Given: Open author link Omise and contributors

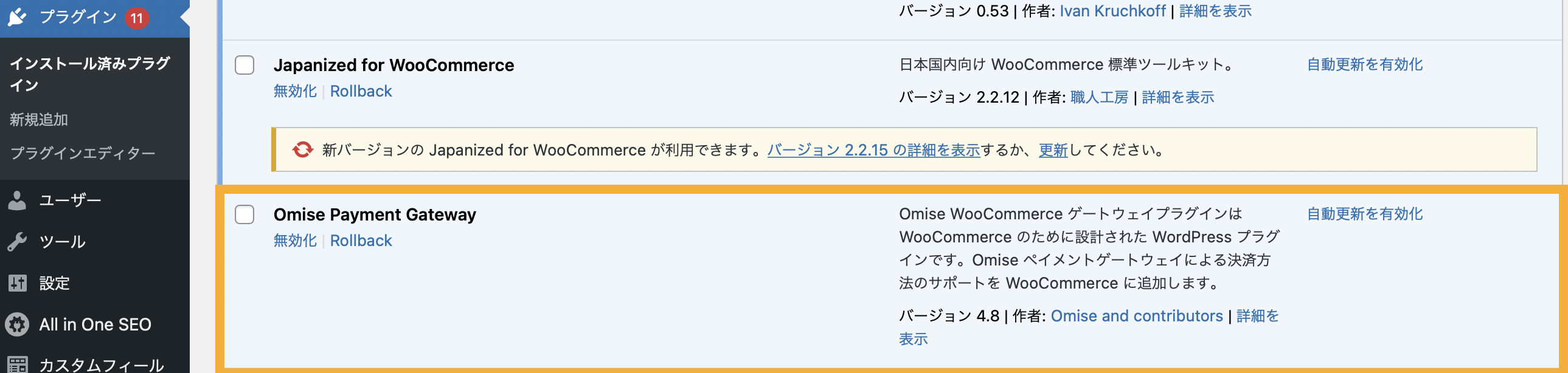Looking at the screenshot, I should (1136, 316).
